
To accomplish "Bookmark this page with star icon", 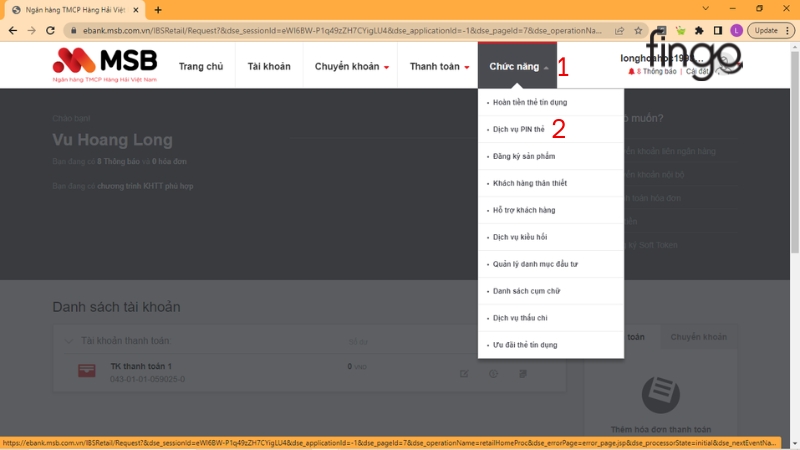I will click(638, 31).
